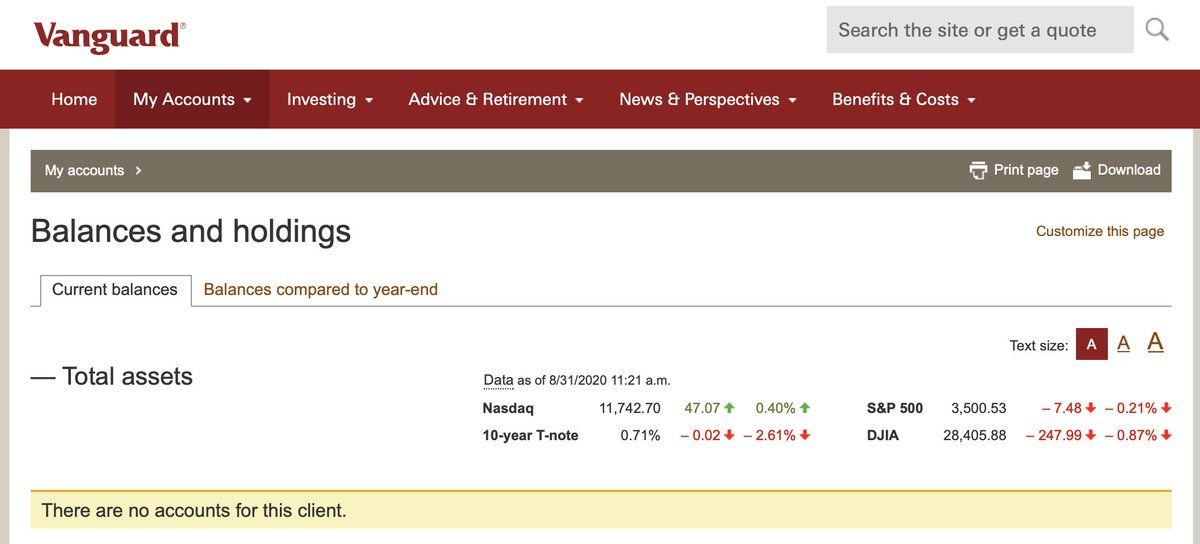Click the DJIA red down arrow
Screen dimensions: 1200x544
point(1091,435)
